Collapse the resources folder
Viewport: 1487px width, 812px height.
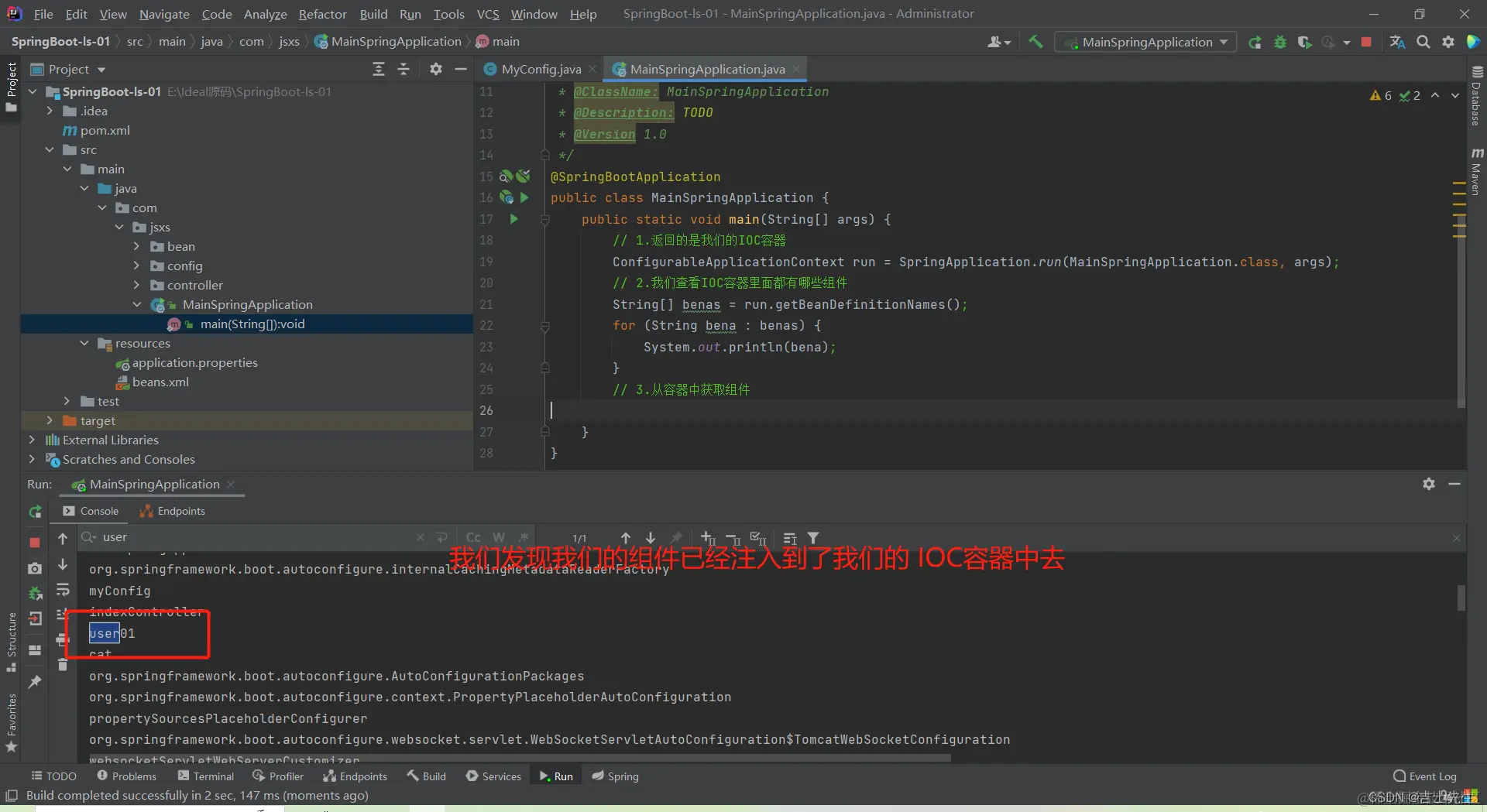point(84,343)
